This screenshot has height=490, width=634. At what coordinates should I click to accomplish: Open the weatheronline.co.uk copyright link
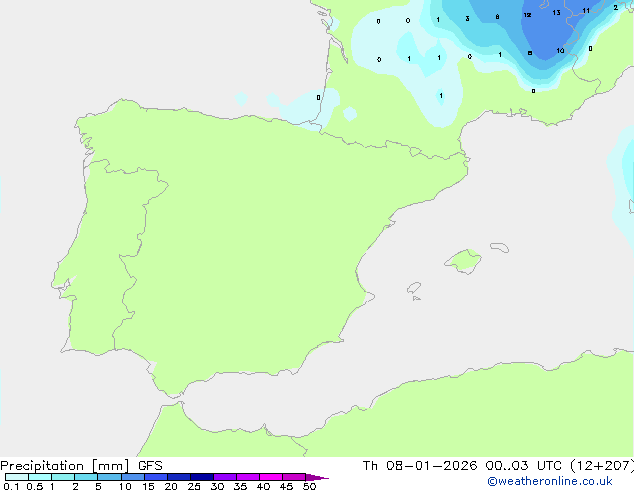550,481
